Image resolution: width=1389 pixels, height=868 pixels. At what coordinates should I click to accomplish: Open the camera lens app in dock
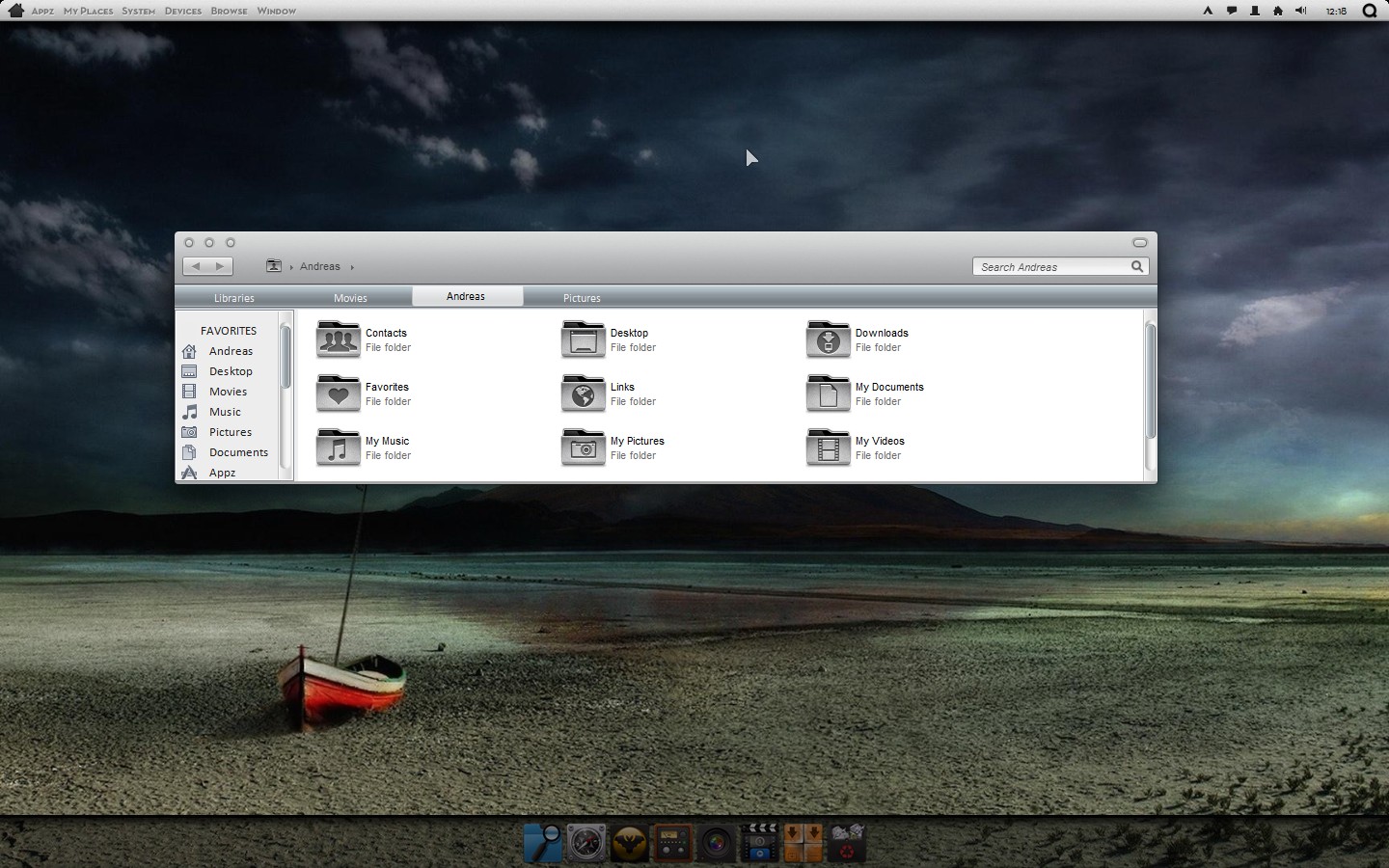click(717, 844)
